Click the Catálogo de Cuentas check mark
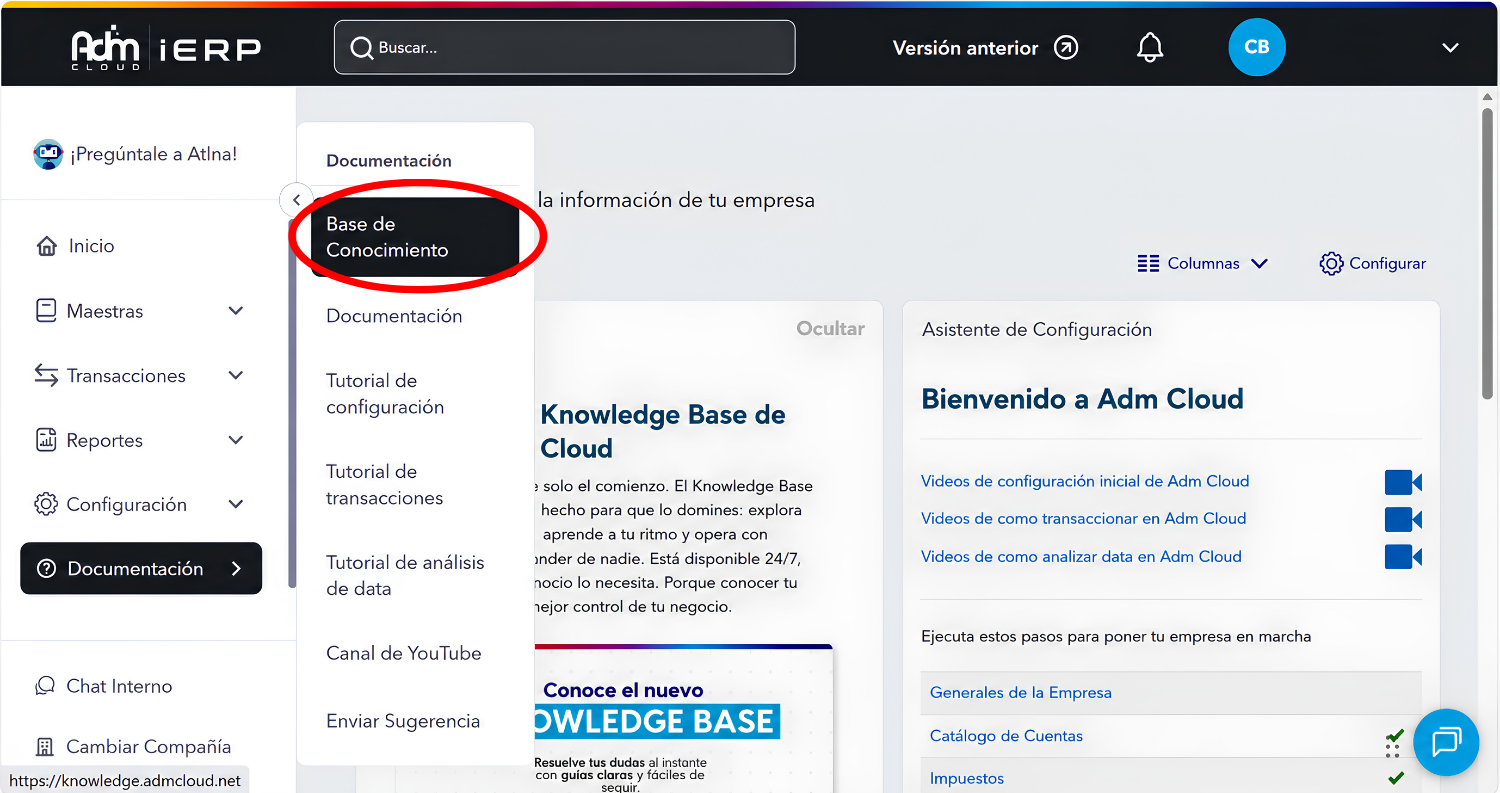 1395,736
